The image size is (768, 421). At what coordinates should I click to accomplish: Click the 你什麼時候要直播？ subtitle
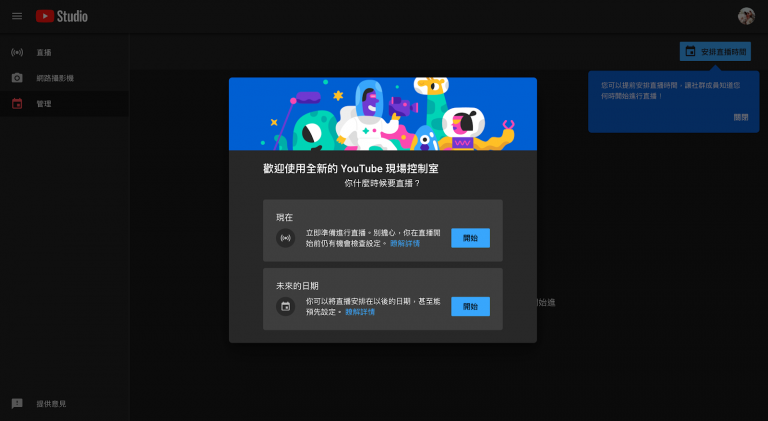tap(383, 183)
